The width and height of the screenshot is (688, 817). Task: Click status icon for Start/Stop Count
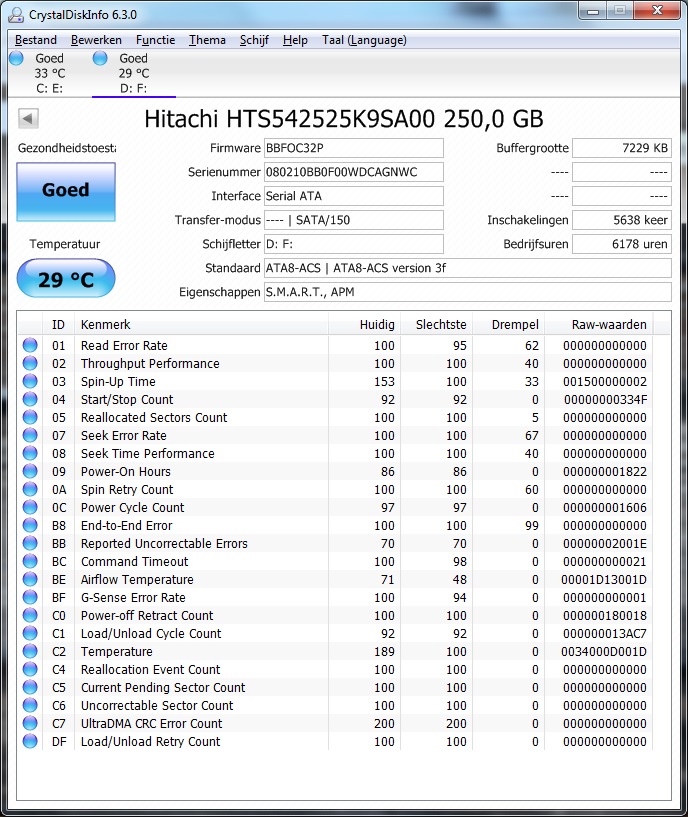coord(30,399)
